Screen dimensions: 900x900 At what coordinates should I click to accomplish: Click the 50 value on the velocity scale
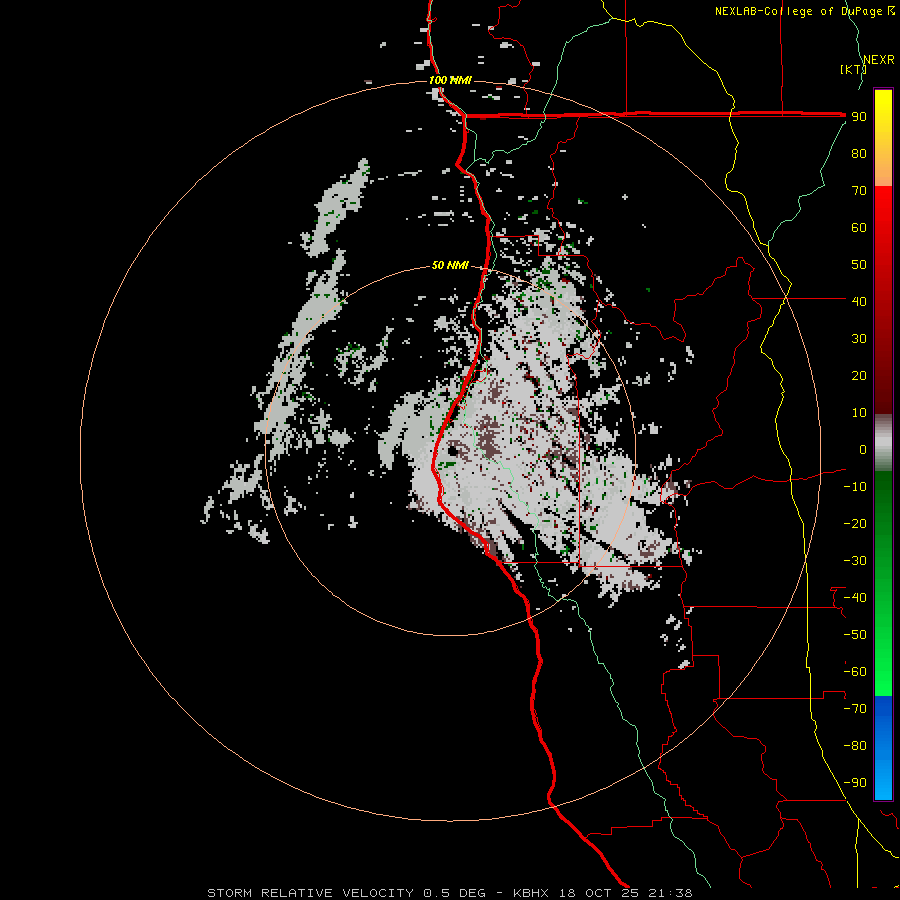click(x=859, y=265)
